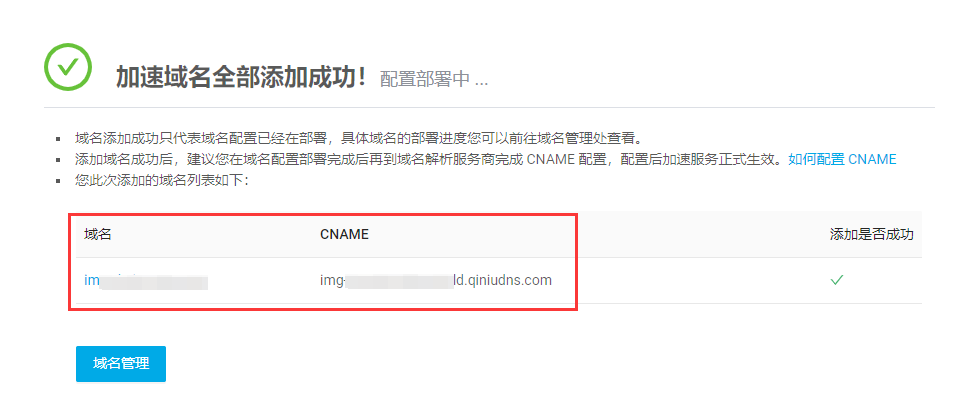Click the 域名 column header
958x419 pixels.
pyautogui.click(x=98, y=235)
